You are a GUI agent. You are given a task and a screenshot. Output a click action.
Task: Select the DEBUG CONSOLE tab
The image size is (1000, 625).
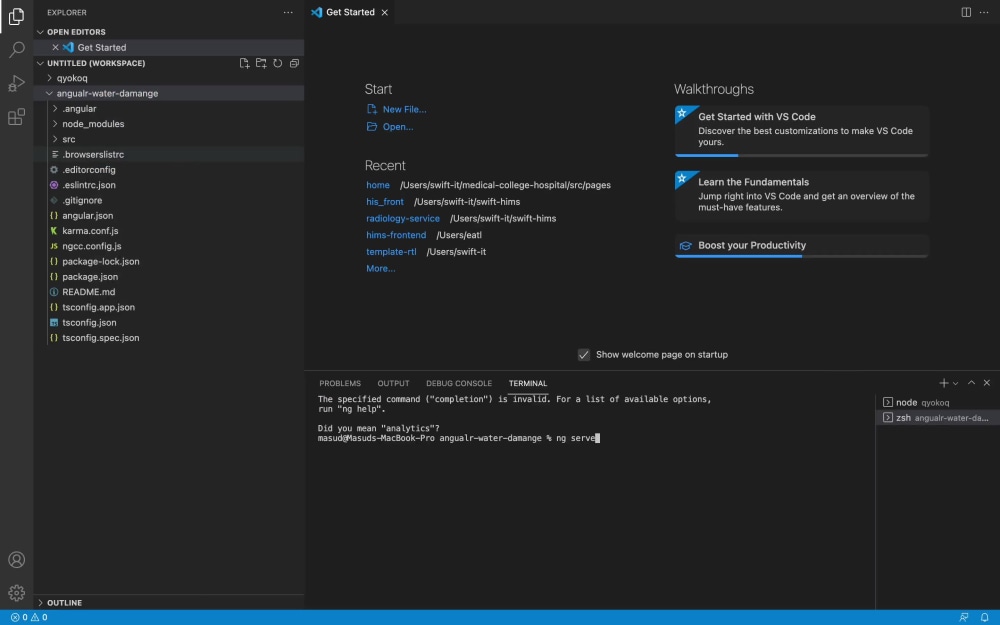click(x=459, y=383)
